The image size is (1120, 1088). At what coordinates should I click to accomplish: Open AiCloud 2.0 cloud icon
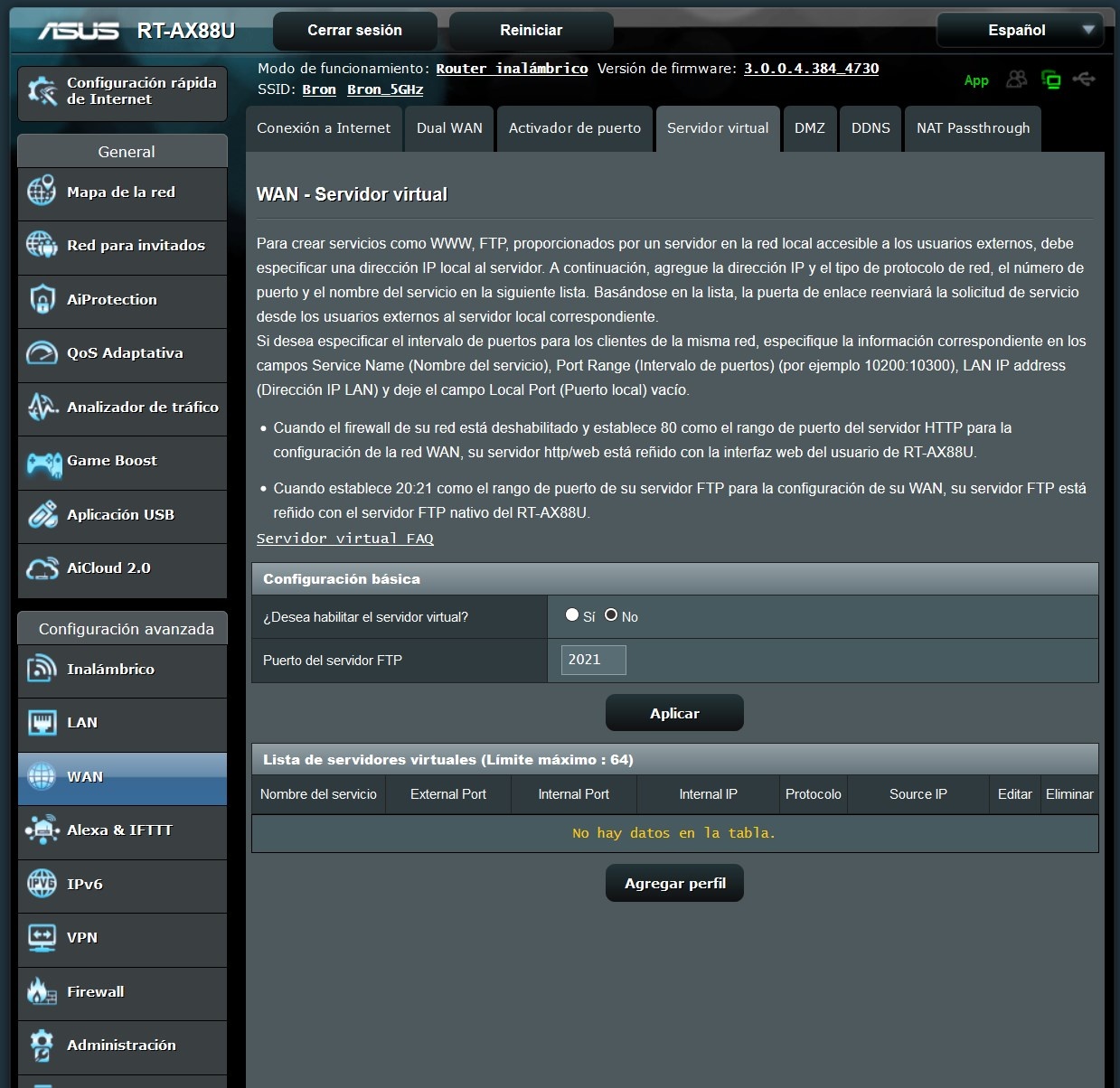(42, 569)
